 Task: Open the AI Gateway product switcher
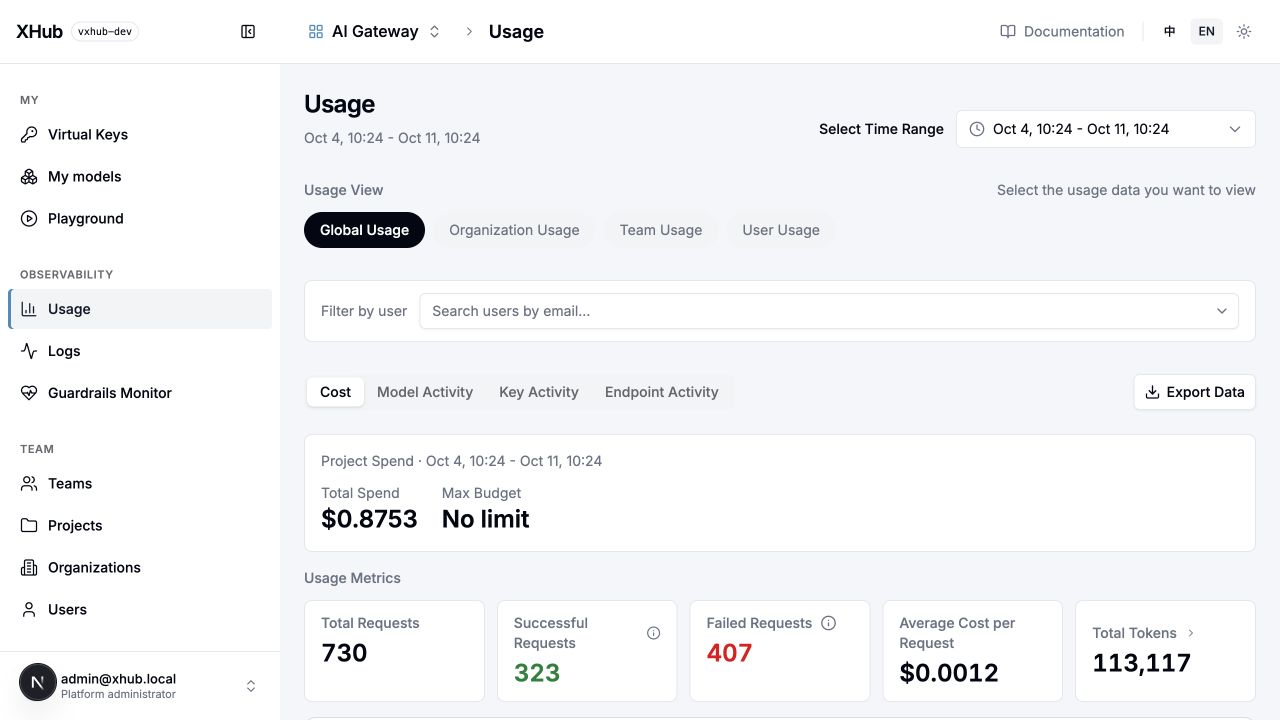click(375, 32)
